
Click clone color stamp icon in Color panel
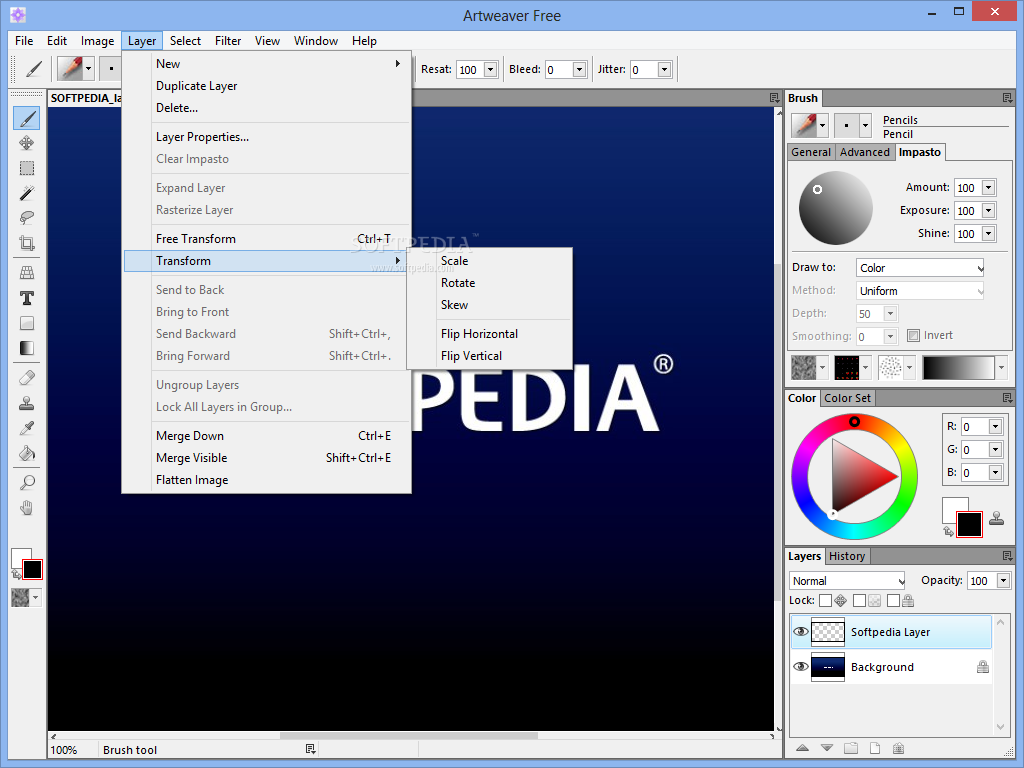tap(997, 518)
